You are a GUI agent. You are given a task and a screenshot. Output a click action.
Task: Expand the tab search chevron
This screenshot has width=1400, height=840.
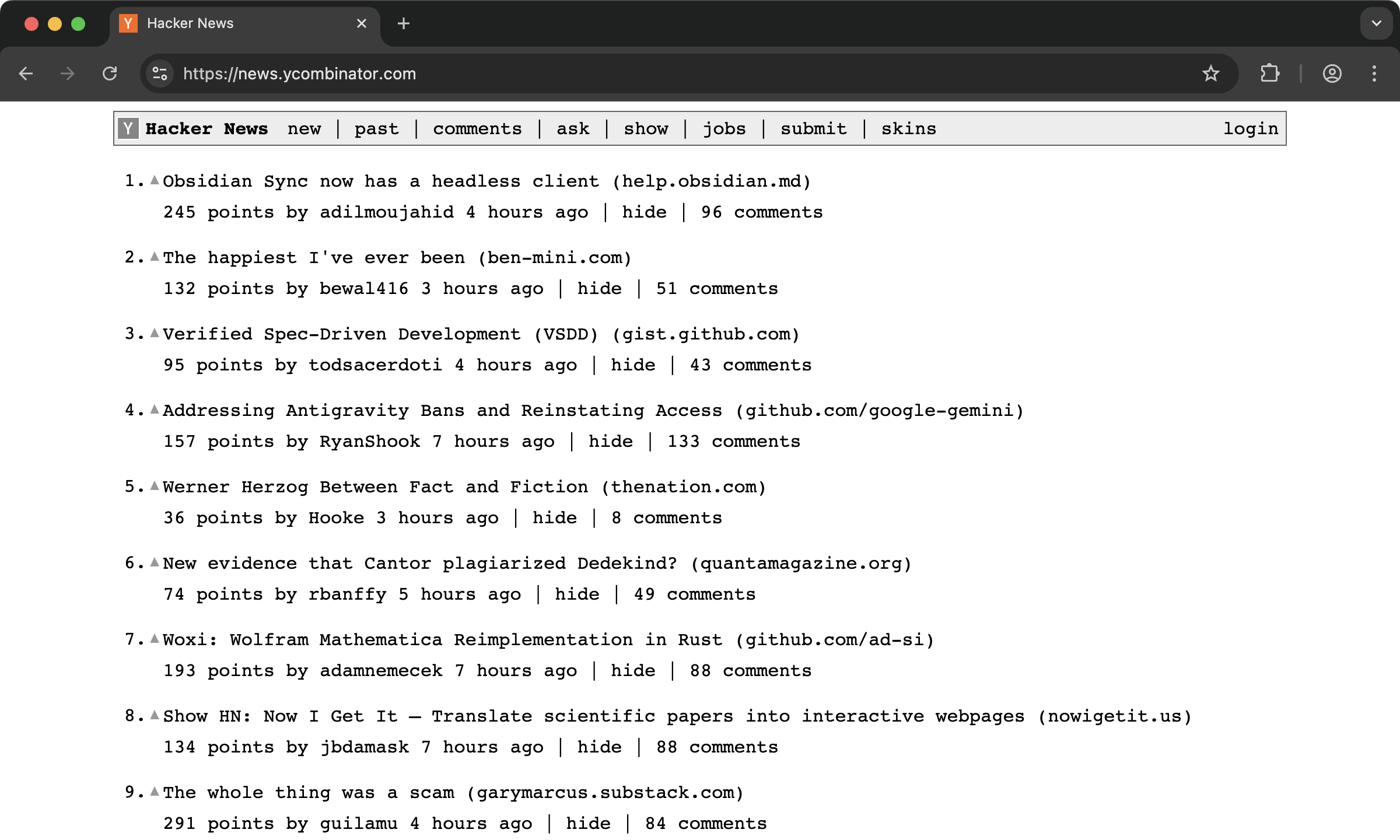1376,23
